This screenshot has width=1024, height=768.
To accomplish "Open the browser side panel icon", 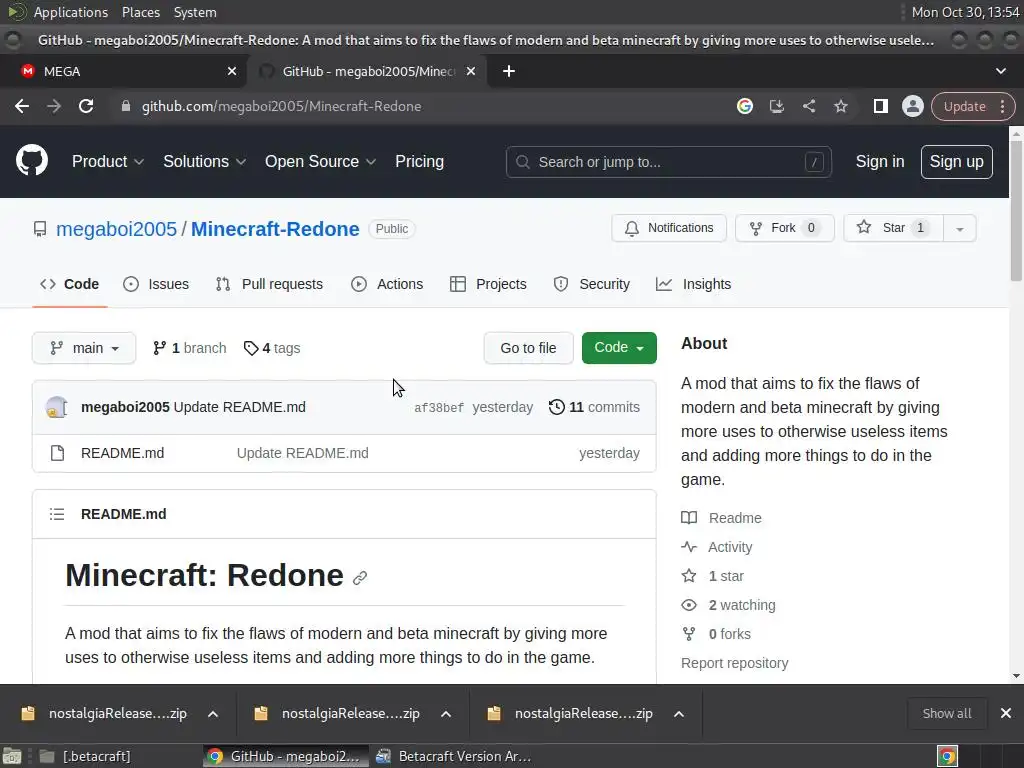I will [x=880, y=106].
